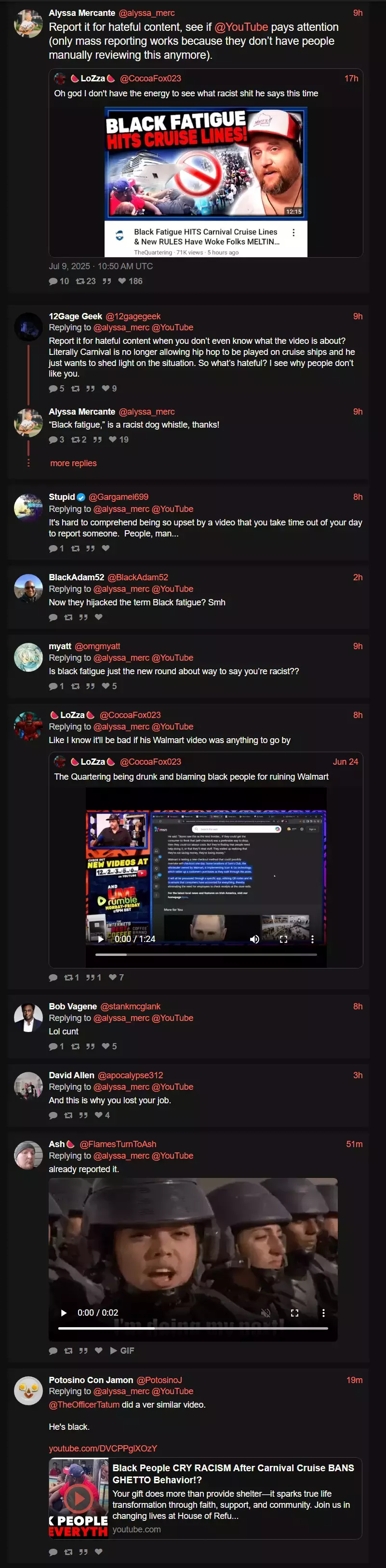Expand more replies under Alyssa's thread

[73, 463]
